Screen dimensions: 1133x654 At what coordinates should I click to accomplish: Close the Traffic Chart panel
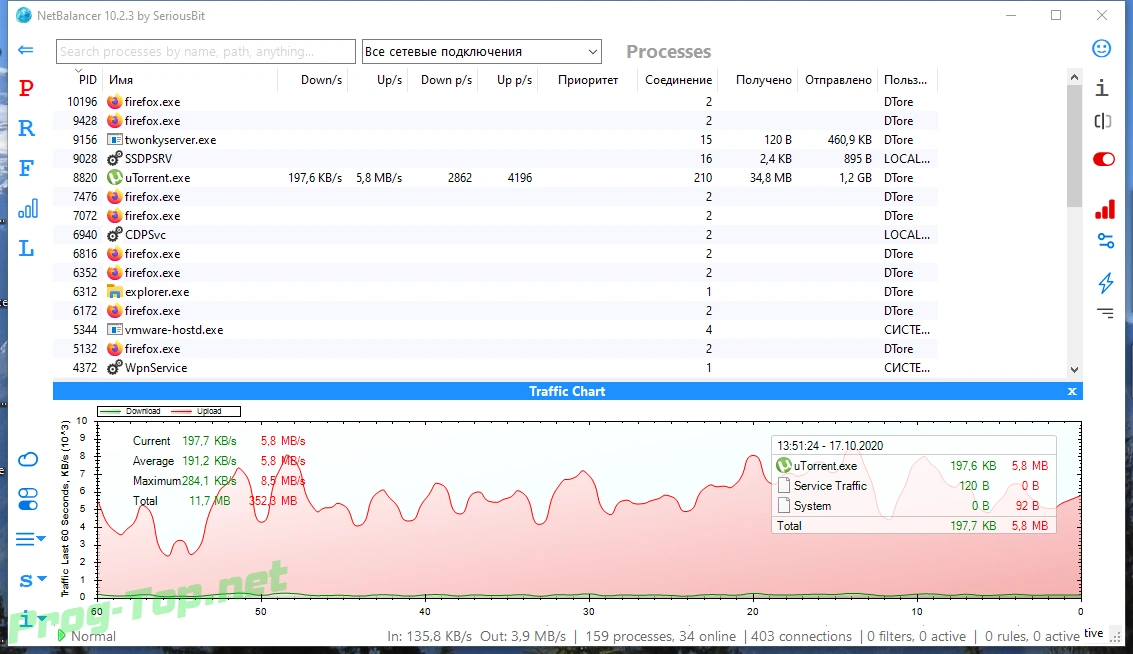(x=1072, y=391)
